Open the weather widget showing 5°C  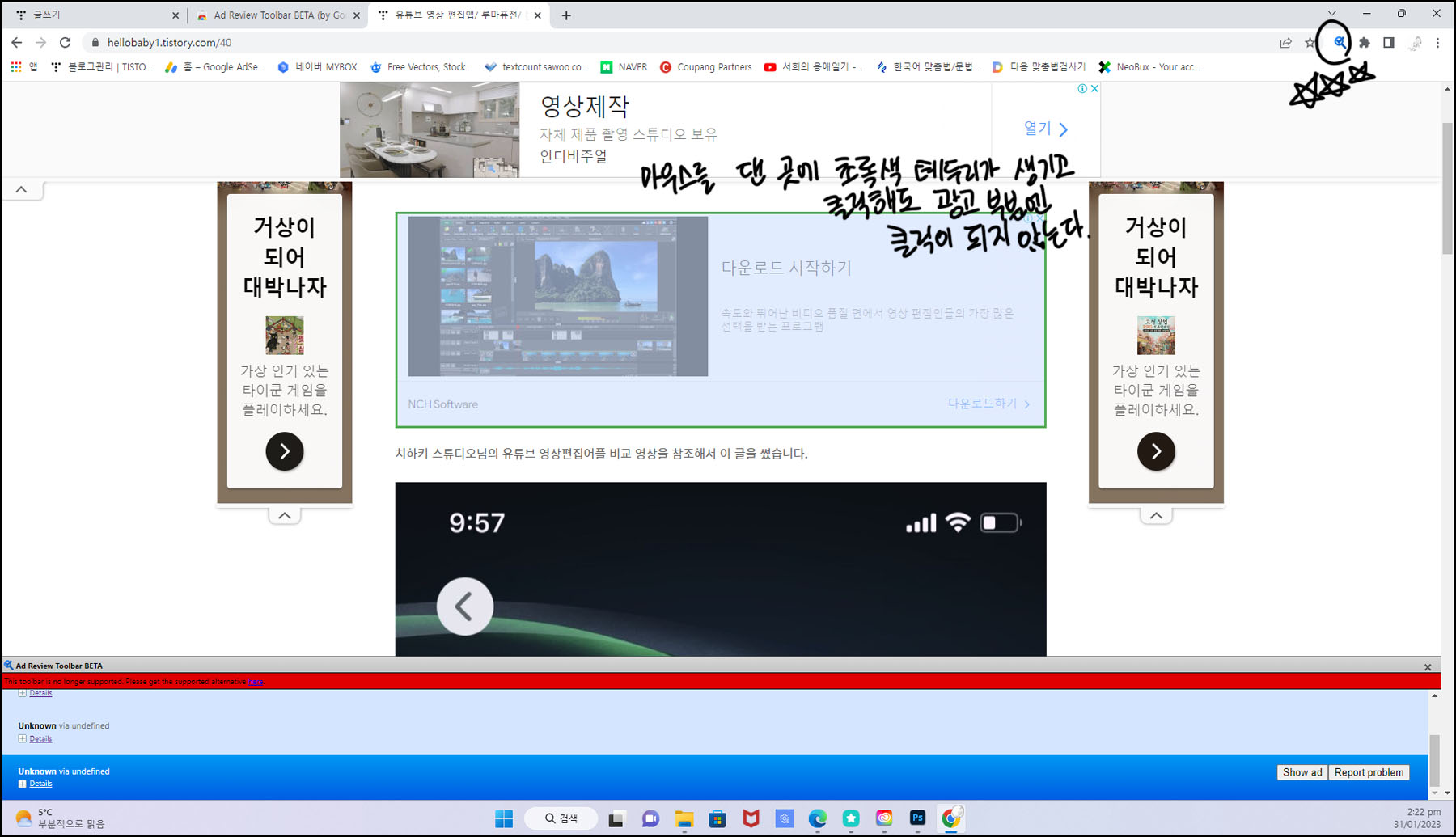[61, 818]
